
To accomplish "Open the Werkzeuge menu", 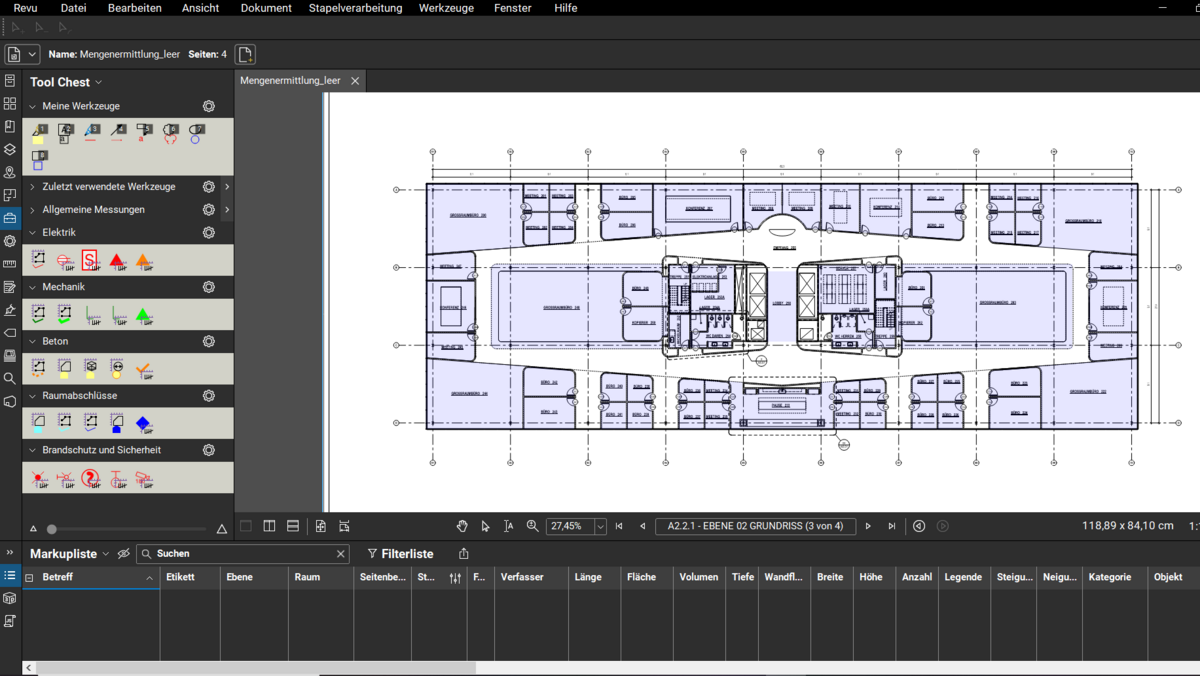I will [x=446, y=8].
